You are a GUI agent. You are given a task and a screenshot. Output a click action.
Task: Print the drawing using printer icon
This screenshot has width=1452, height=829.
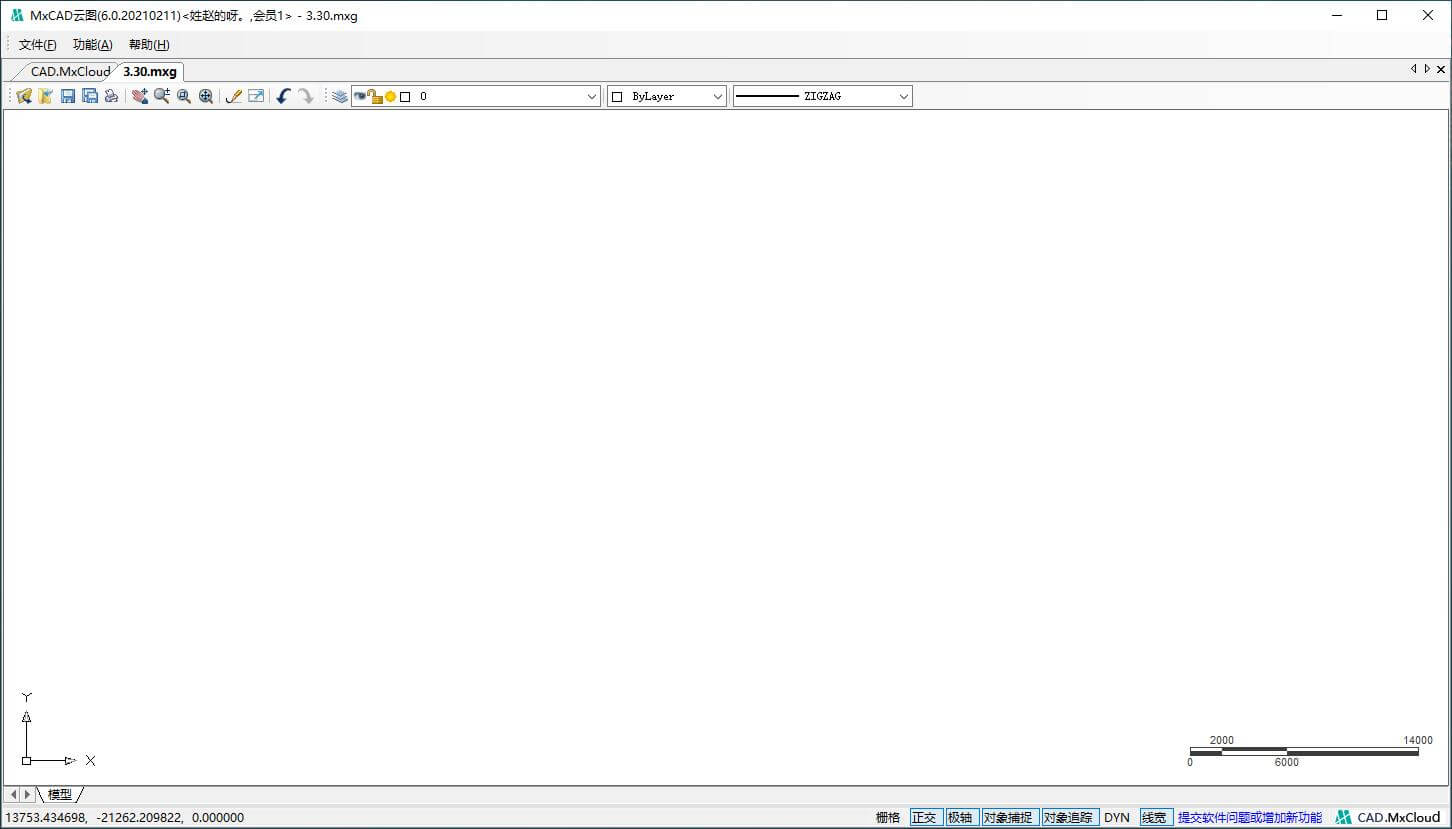[112, 96]
